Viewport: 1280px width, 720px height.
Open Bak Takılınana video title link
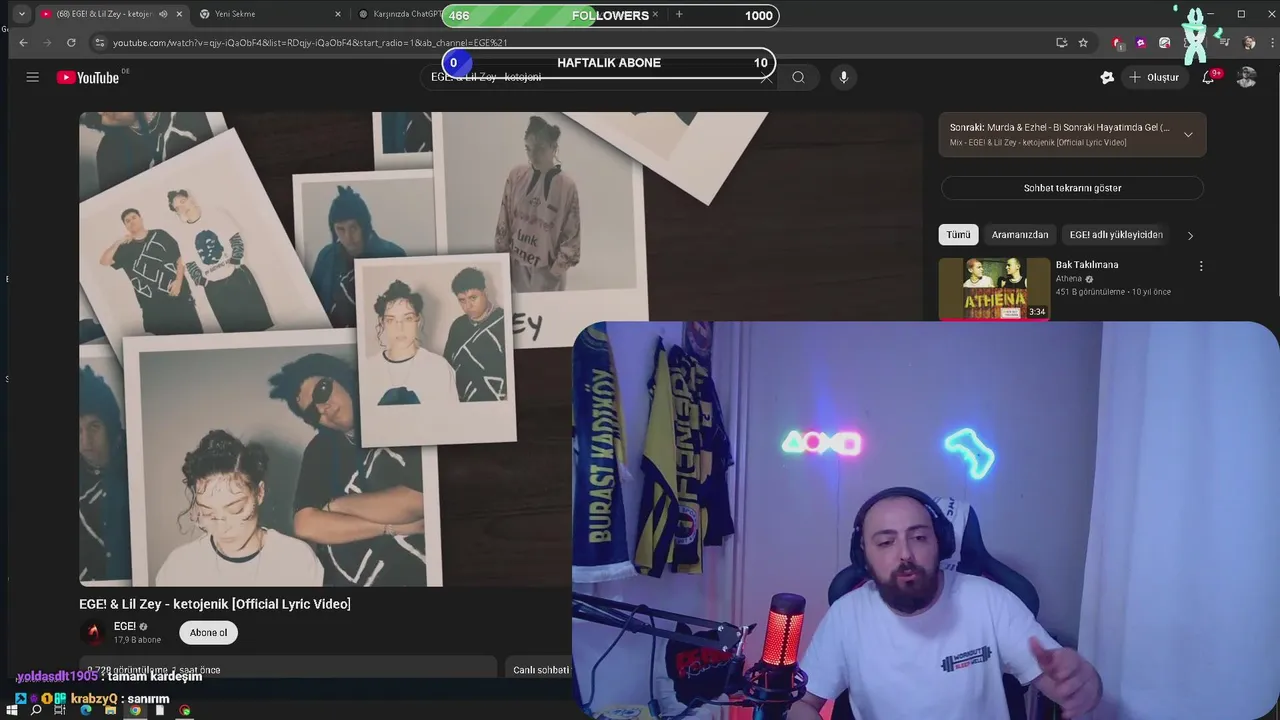[x=1087, y=265]
